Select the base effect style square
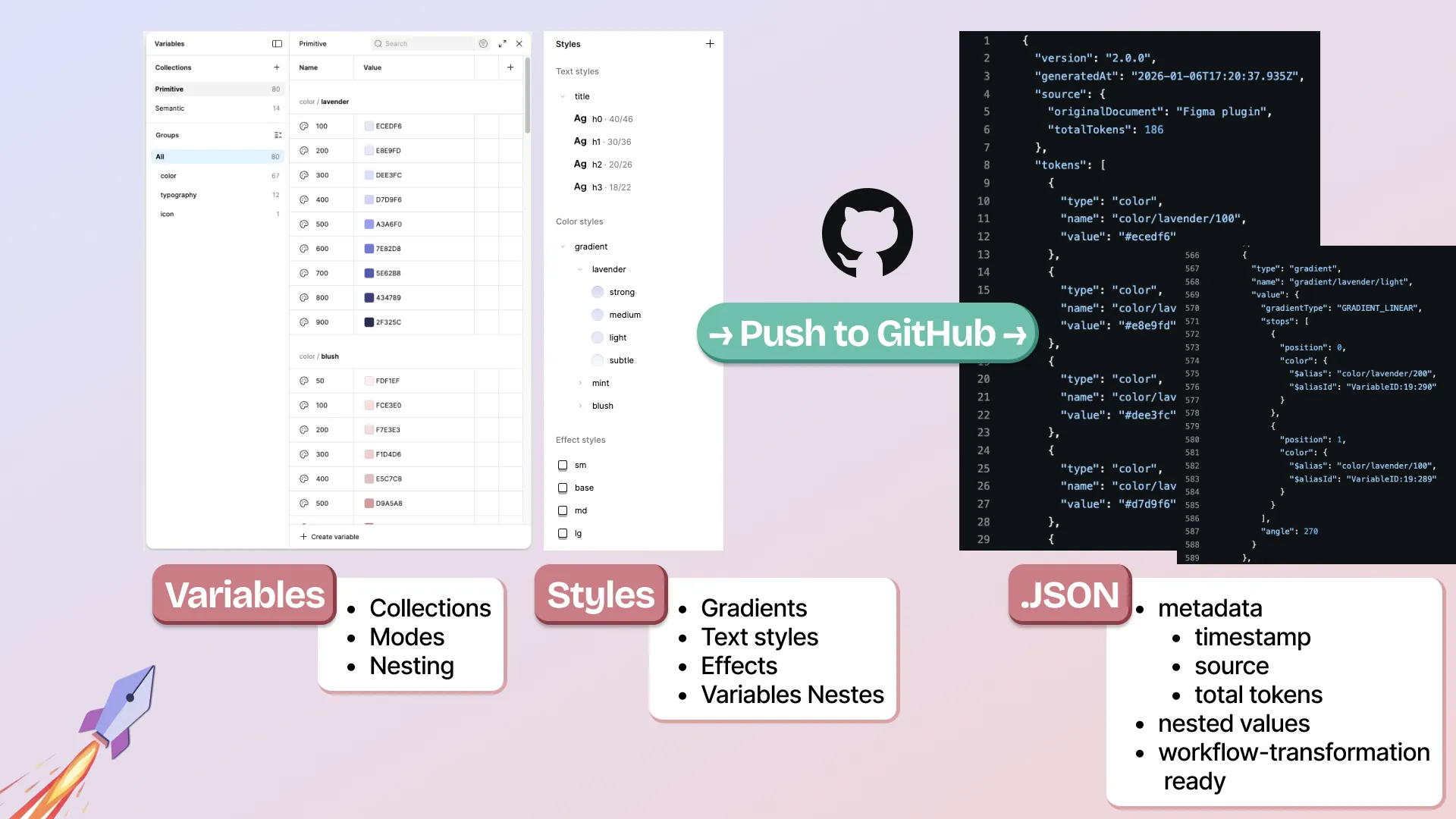 (563, 488)
